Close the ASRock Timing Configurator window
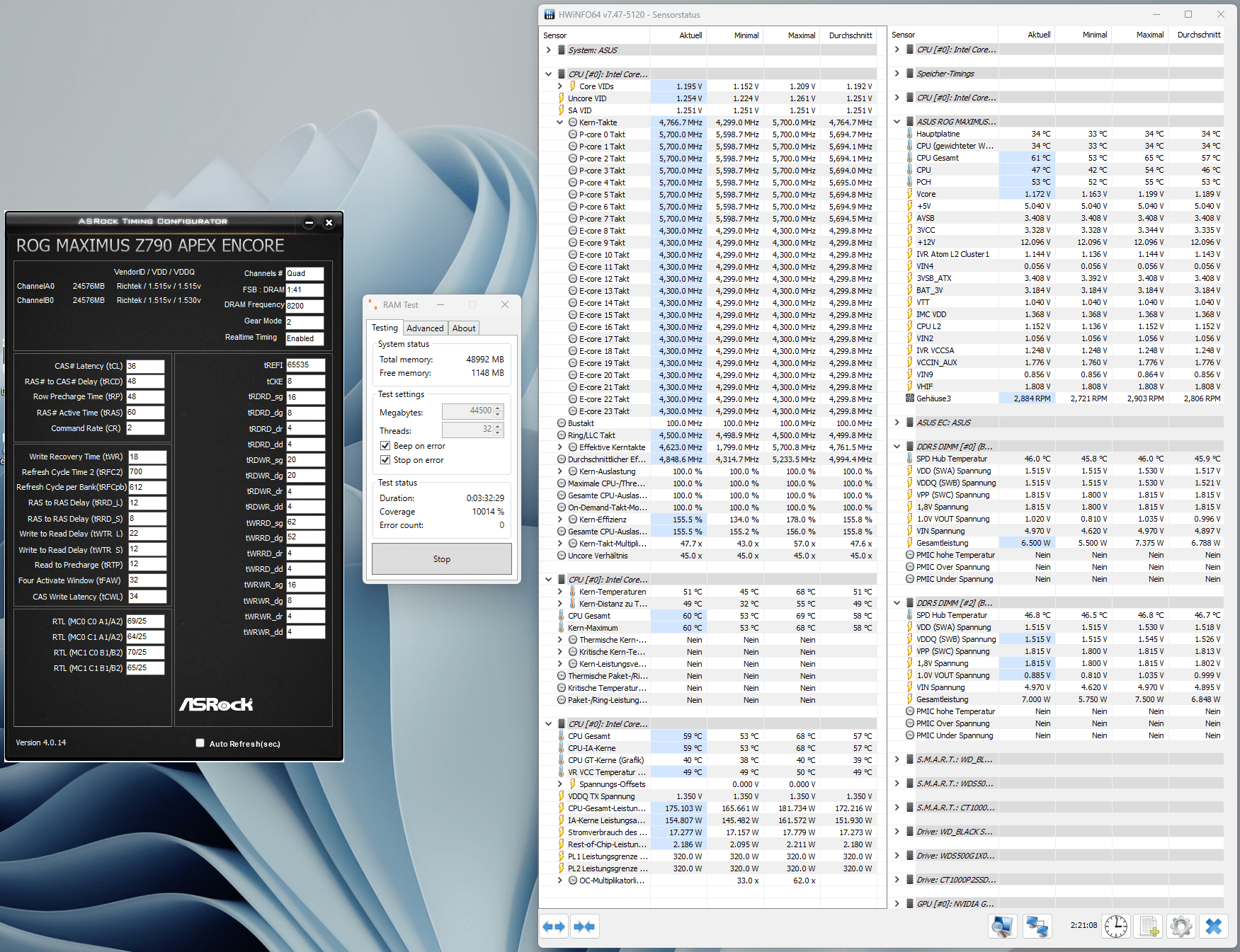Image resolution: width=1240 pixels, height=952 pixels. click(x=329, y=223)
